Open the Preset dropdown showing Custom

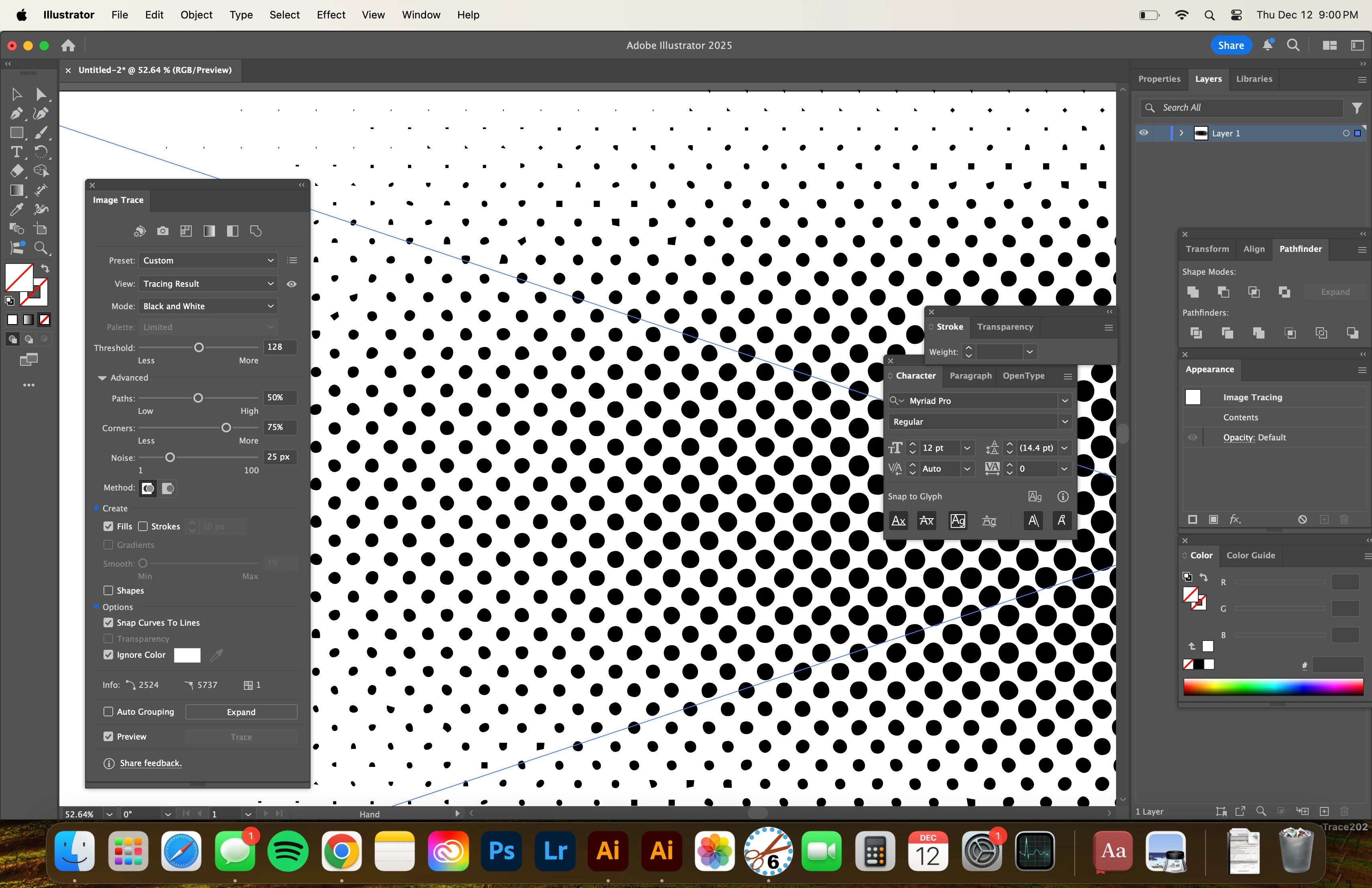(x=207, y=260)
